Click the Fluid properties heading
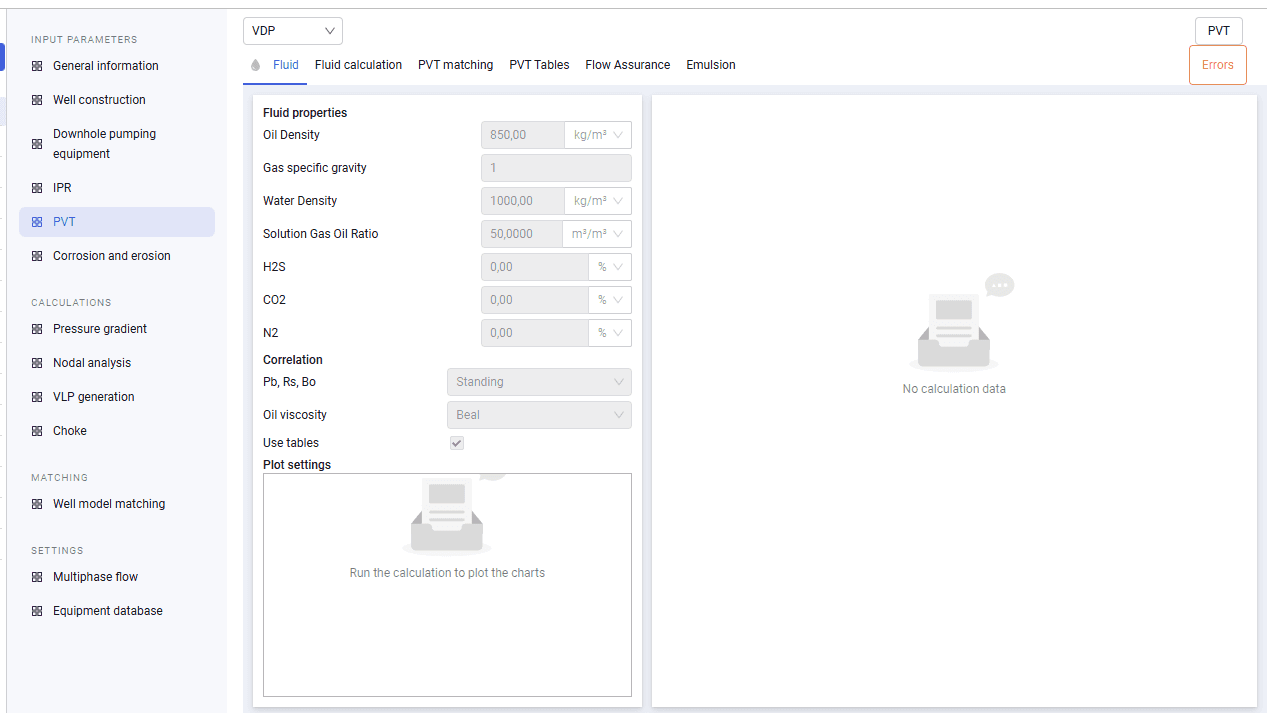The height and width of the screenshot is (713, 1267). point(305,113)
